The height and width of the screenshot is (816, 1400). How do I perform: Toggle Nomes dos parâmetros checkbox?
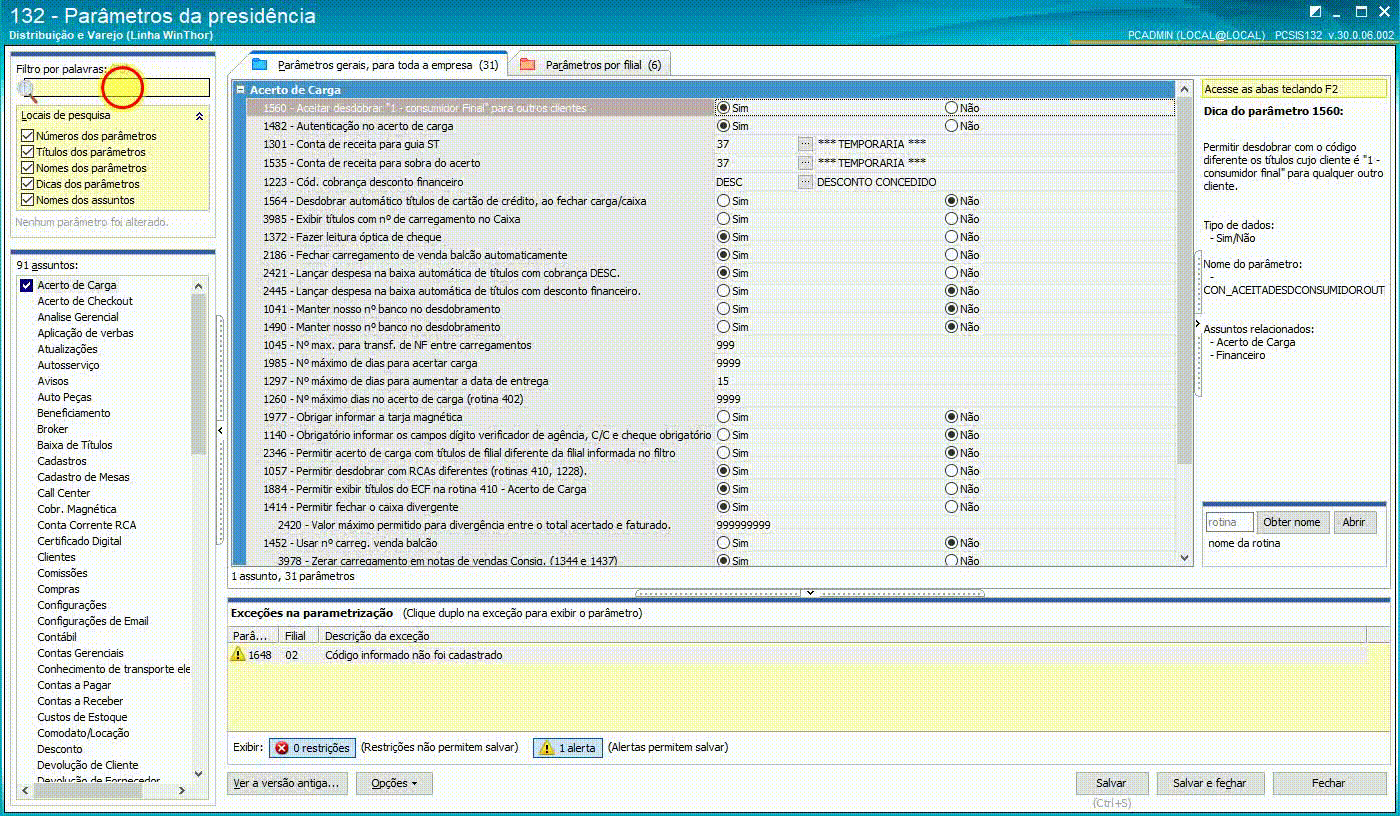pyautogui.click(x=28, y=168)
